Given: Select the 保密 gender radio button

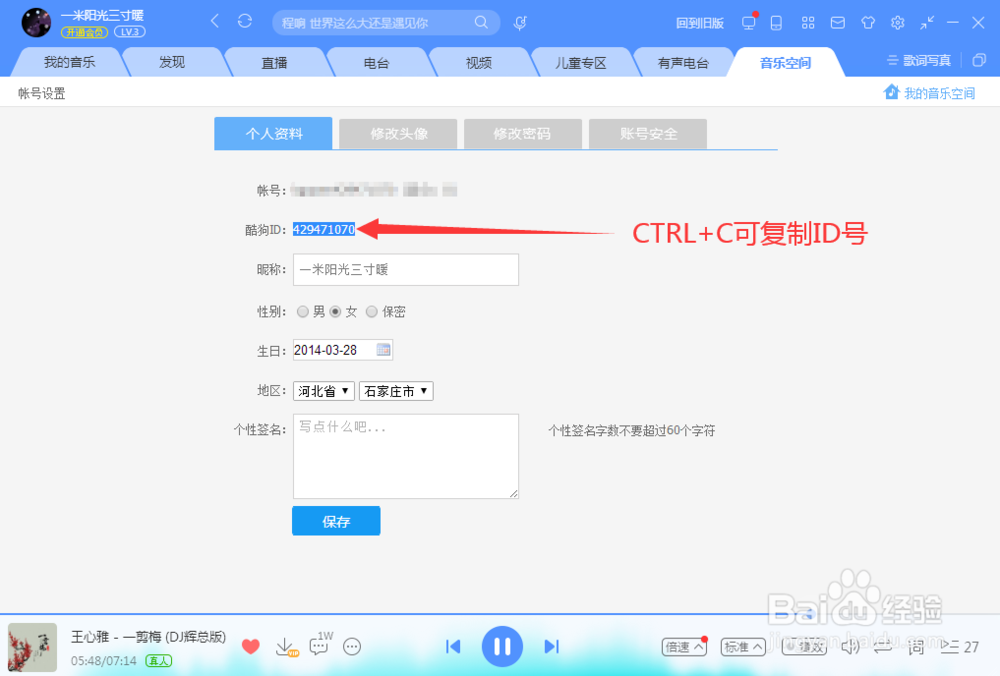Looking at the screenshot, I should click(372, 311).
